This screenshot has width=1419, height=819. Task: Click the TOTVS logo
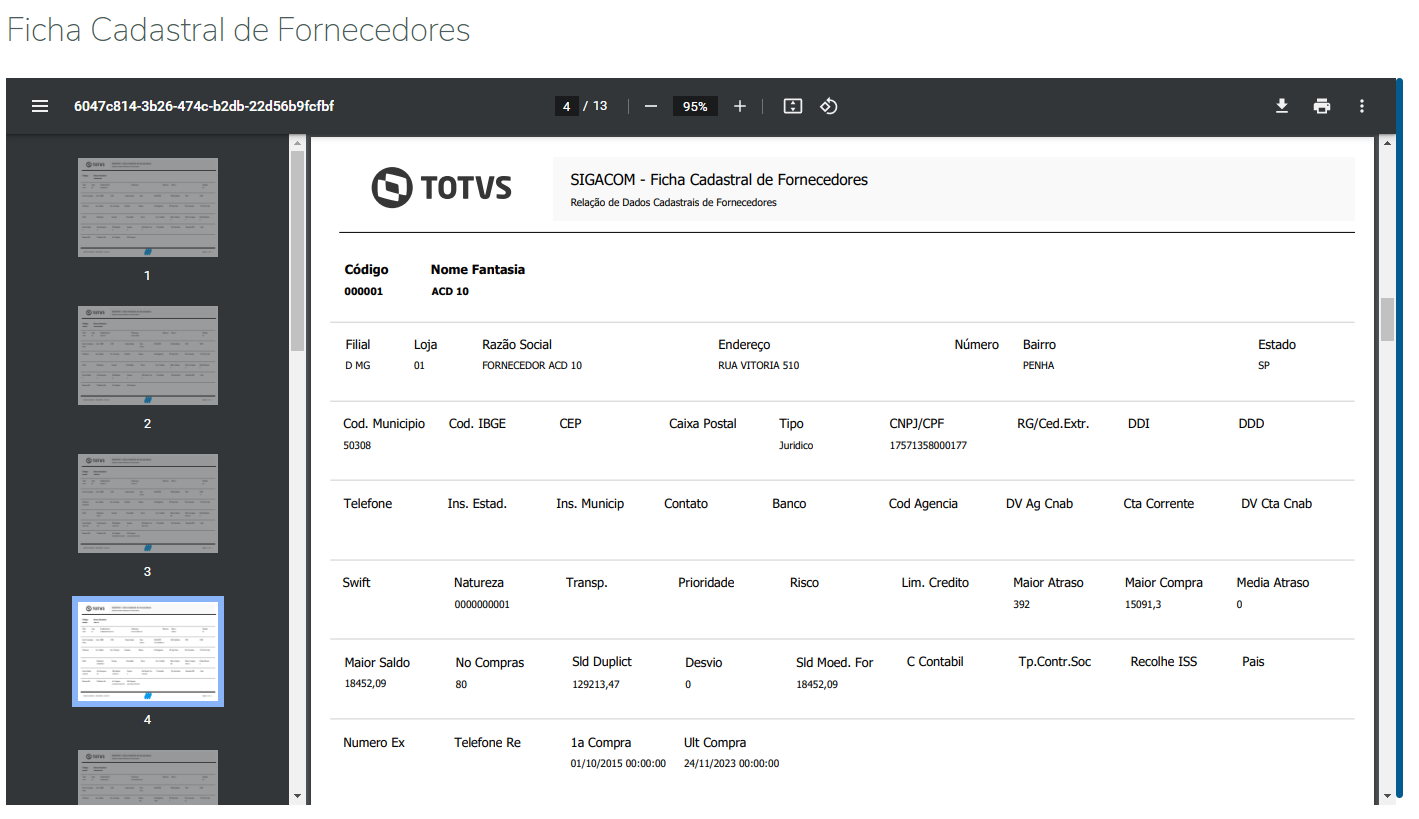(x=441, y=188)
